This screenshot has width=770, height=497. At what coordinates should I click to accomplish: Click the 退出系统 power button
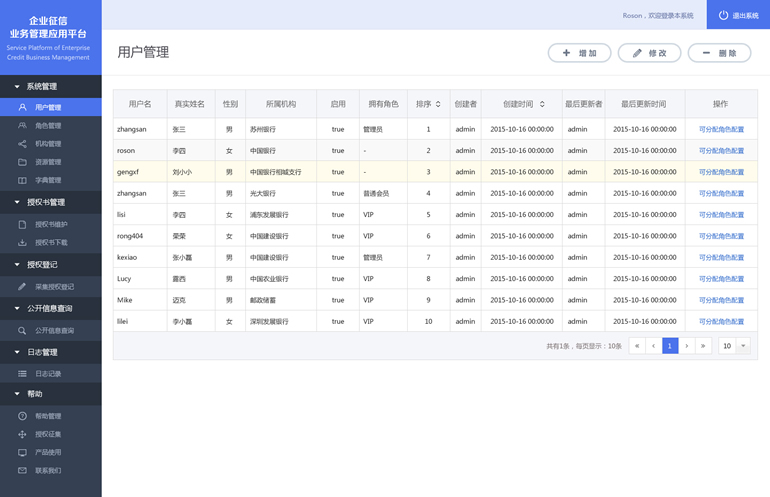coord(738,15)
